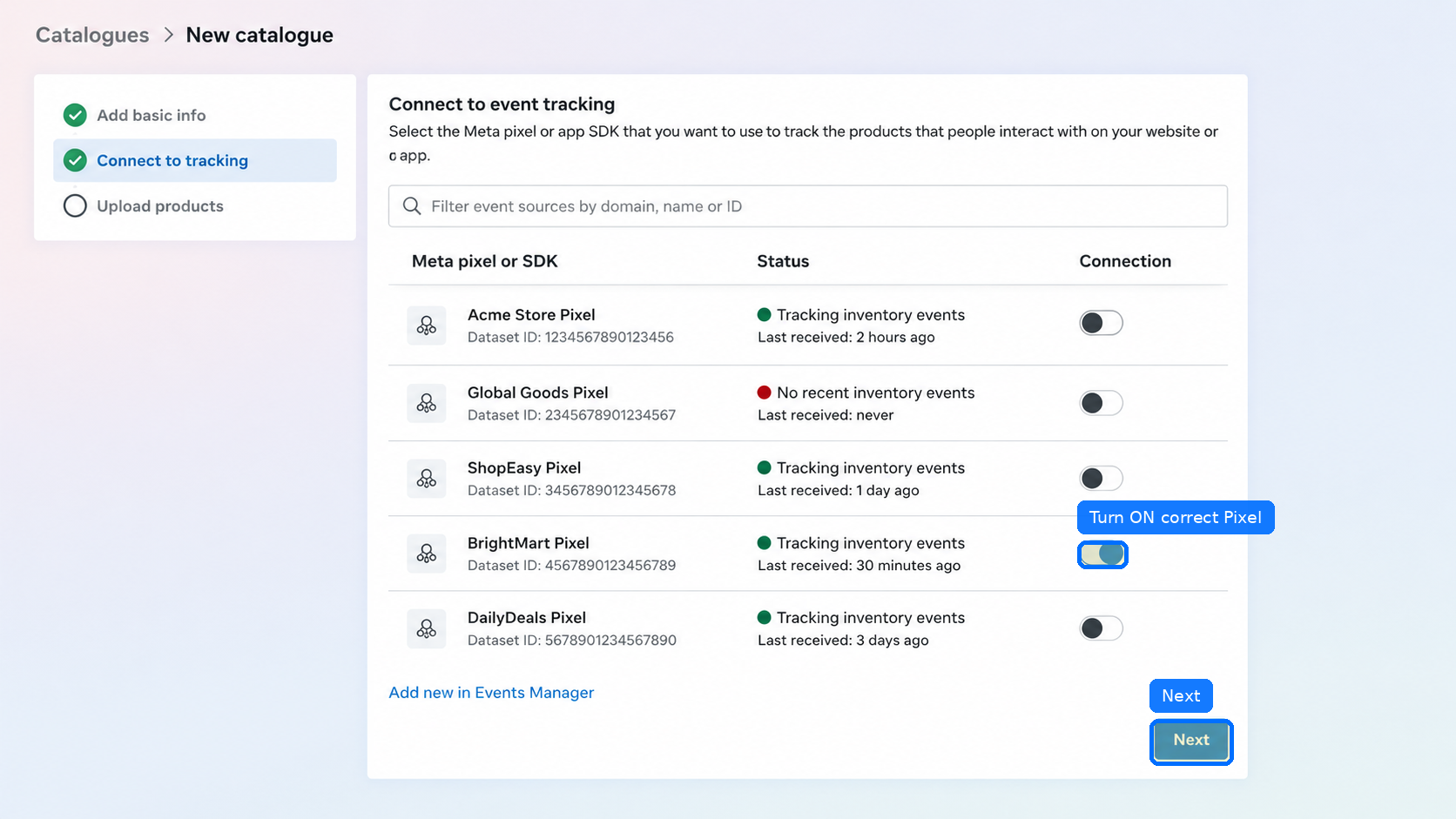The width and height of the screenshot is (1456, 819).
Task: Select the Connect to tracking step
Action: [x=195, y=160]
